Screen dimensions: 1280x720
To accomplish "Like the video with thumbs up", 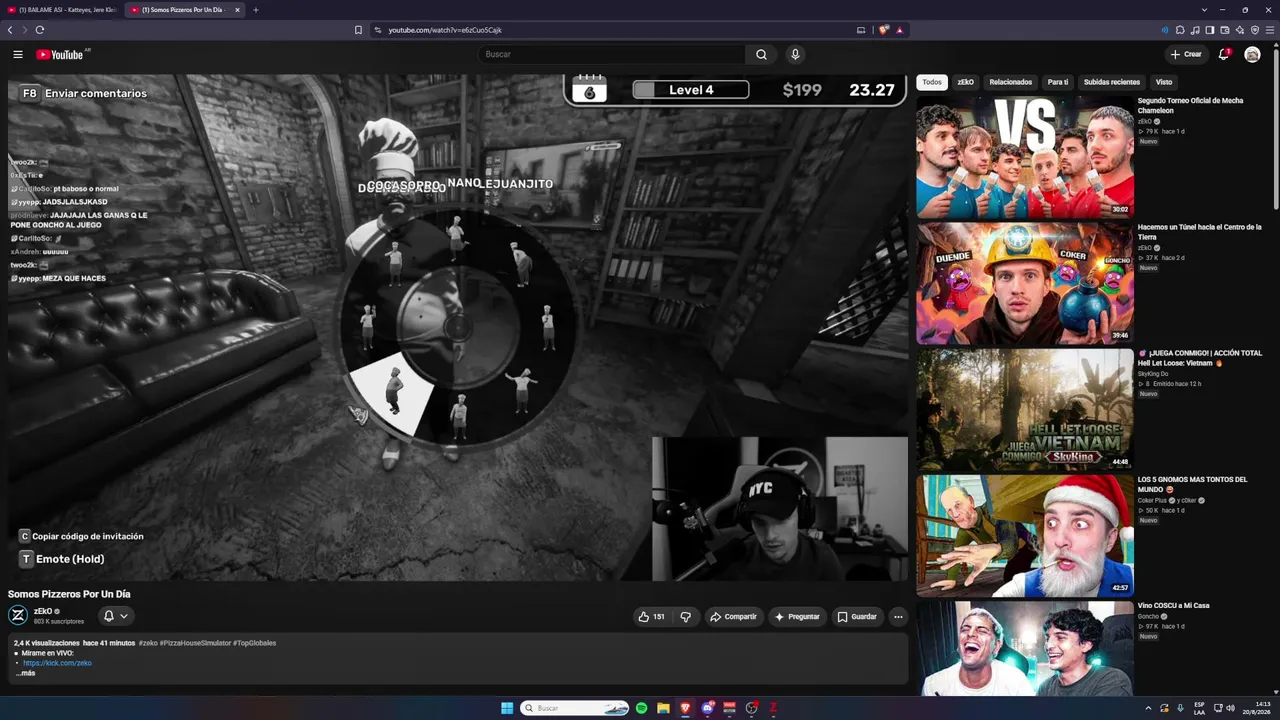I will click(x=651, y=617).
